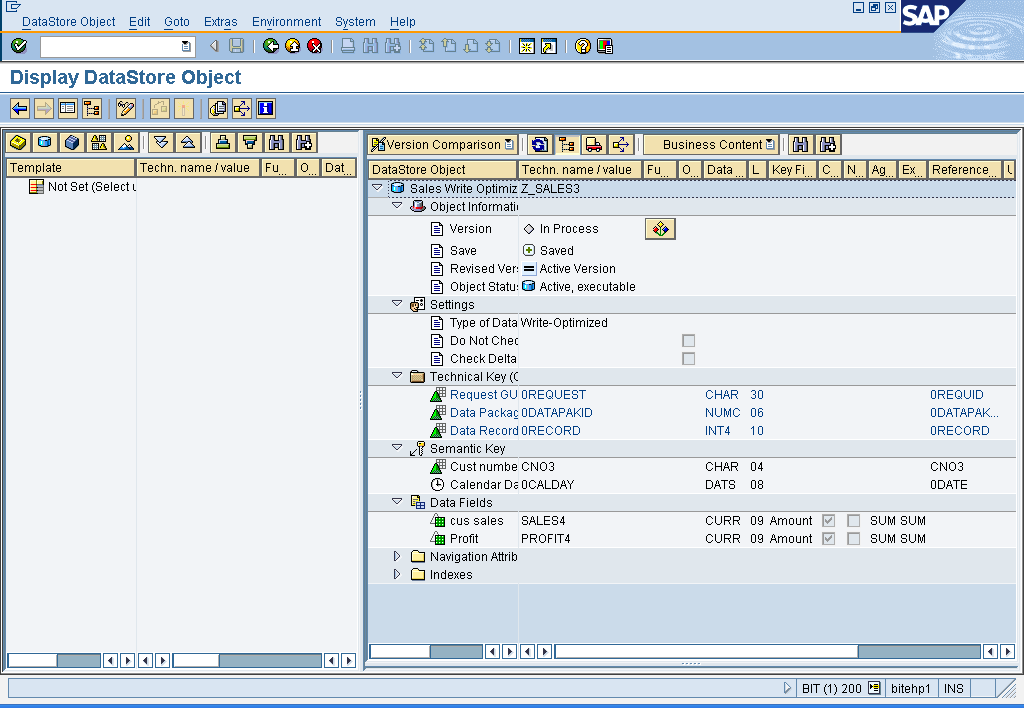
Task: Open the DataStore Object menu
Action: pos(69,22)
